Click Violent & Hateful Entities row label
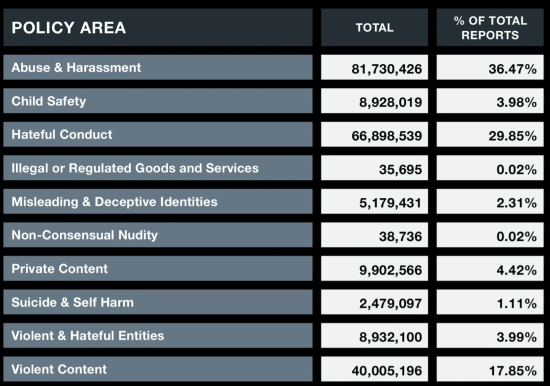Viewport: 550px width, 386px height. [x=158, y=335]
